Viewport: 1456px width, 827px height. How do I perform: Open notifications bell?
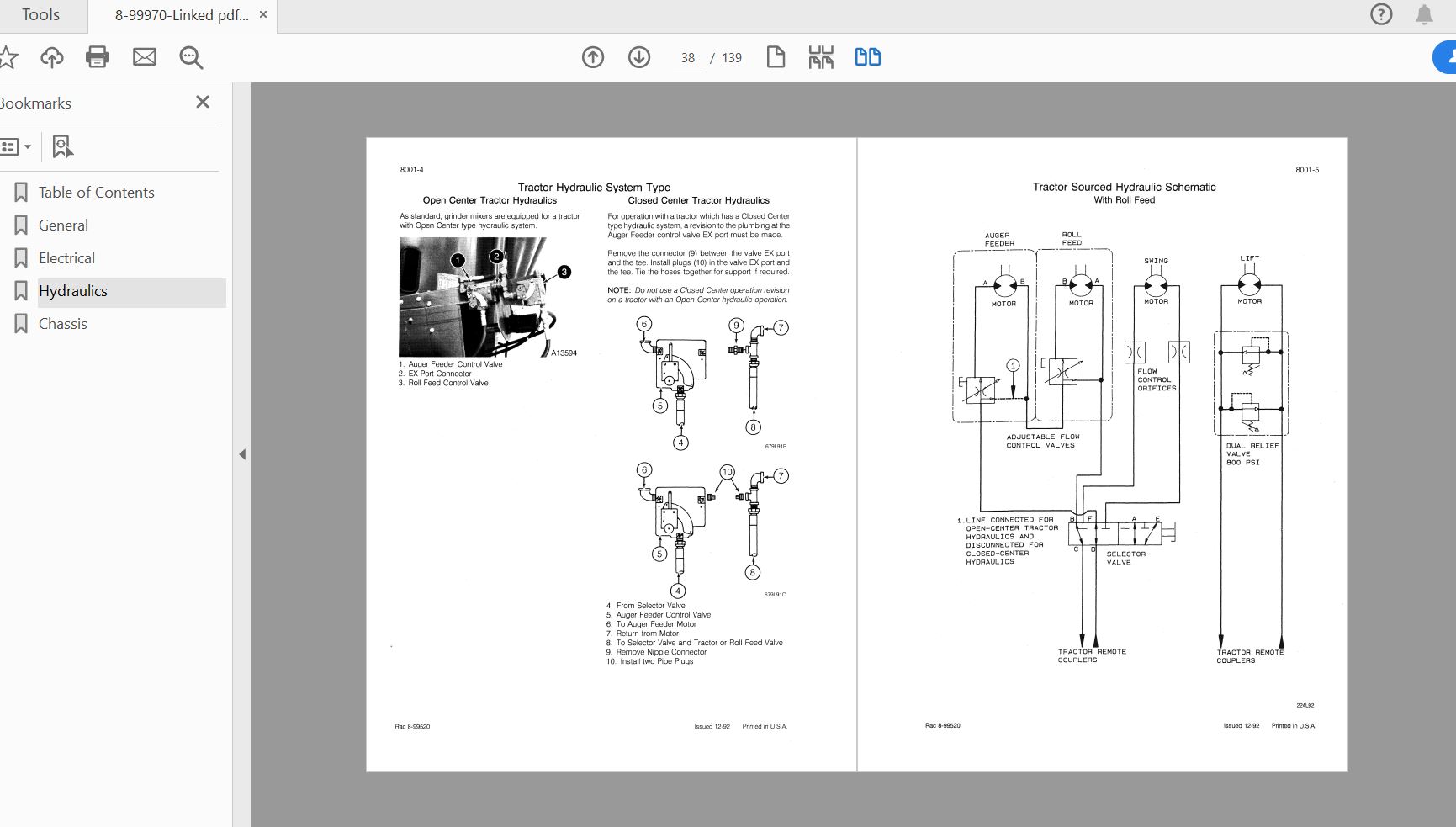click(x=1424, y=15)
